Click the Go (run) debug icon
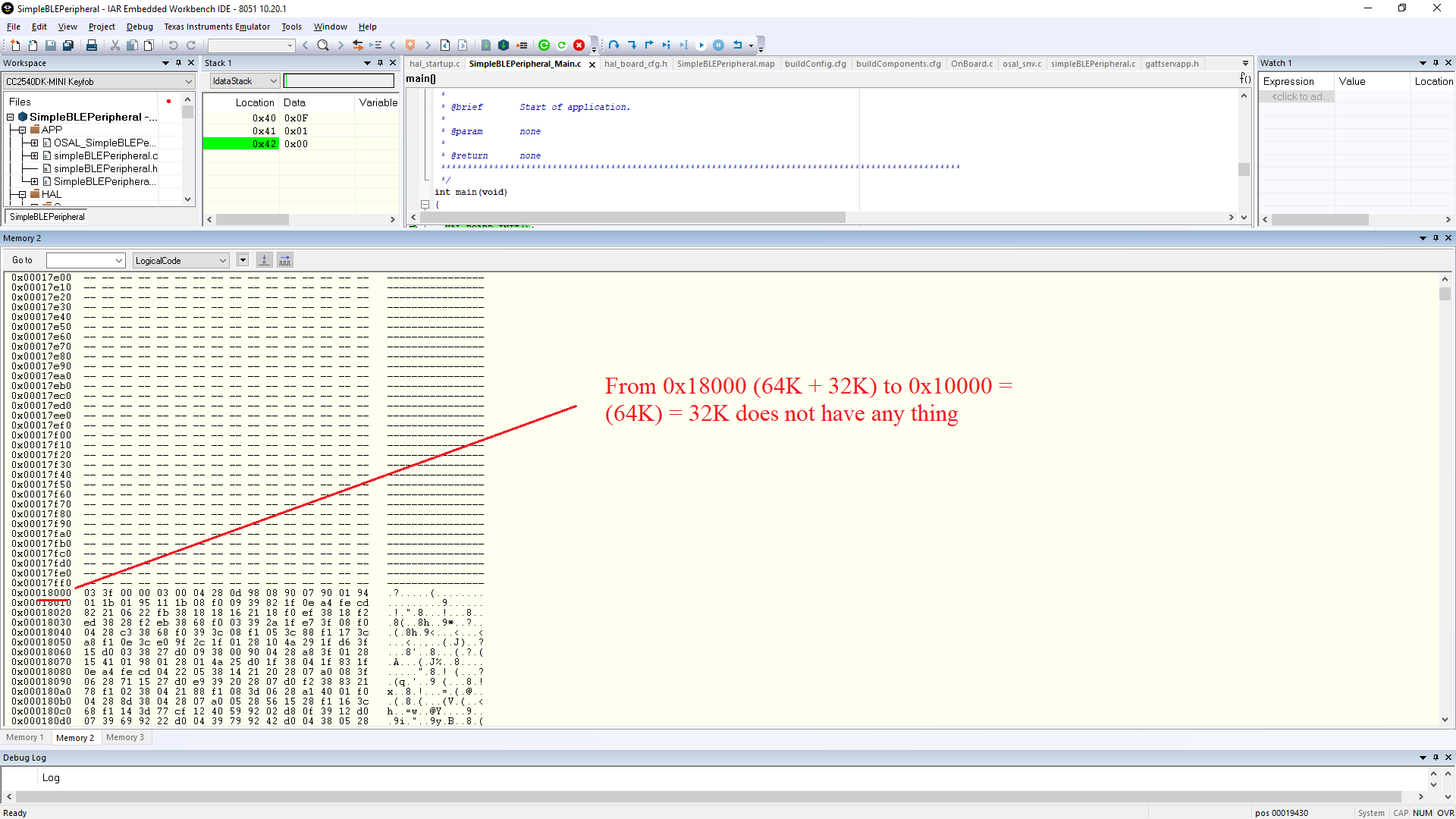 [x=701, y=45]
